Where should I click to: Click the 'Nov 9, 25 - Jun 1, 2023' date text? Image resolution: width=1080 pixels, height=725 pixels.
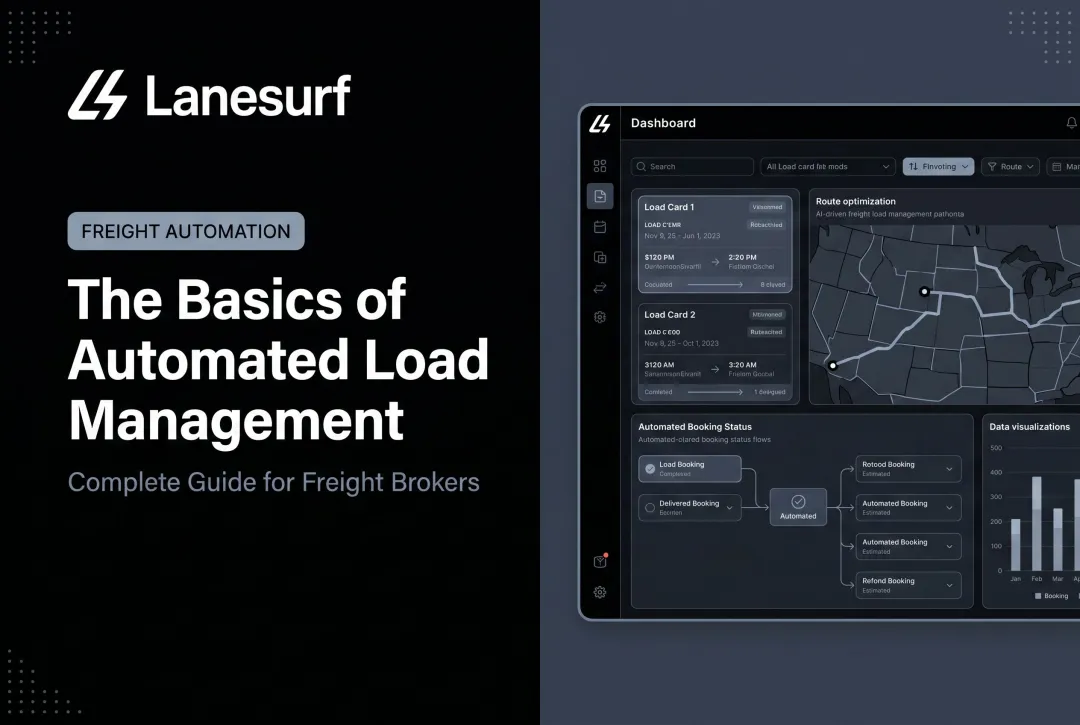click(682, 236)
